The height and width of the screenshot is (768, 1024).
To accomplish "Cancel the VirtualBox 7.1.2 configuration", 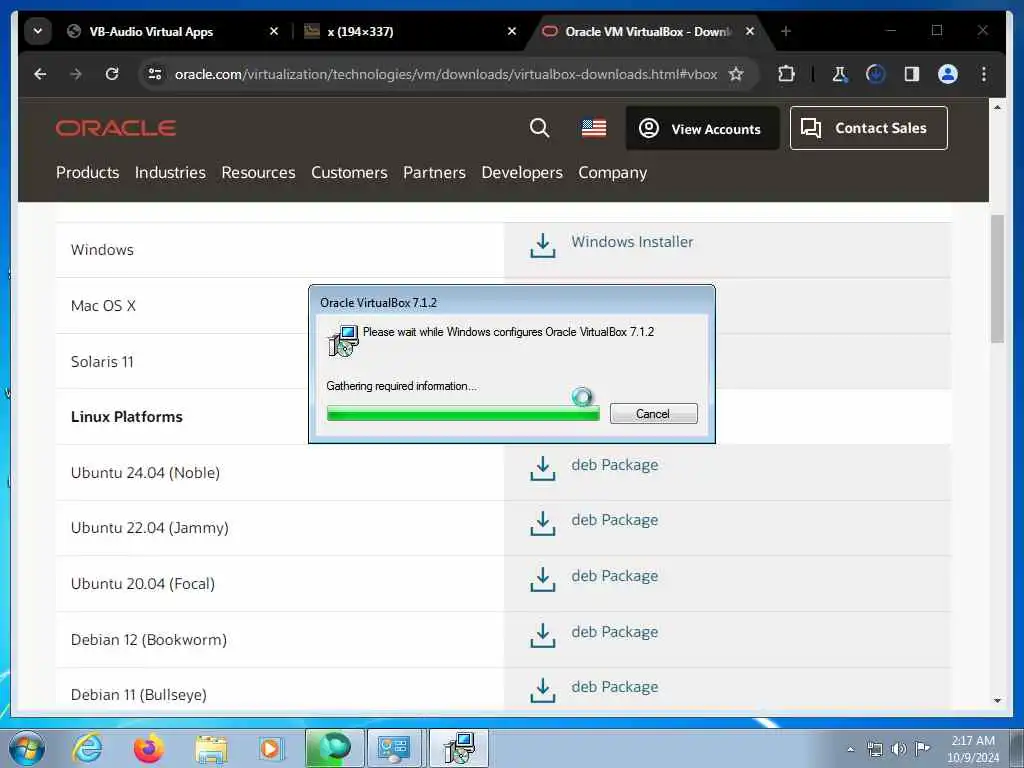I will [654, 413].
